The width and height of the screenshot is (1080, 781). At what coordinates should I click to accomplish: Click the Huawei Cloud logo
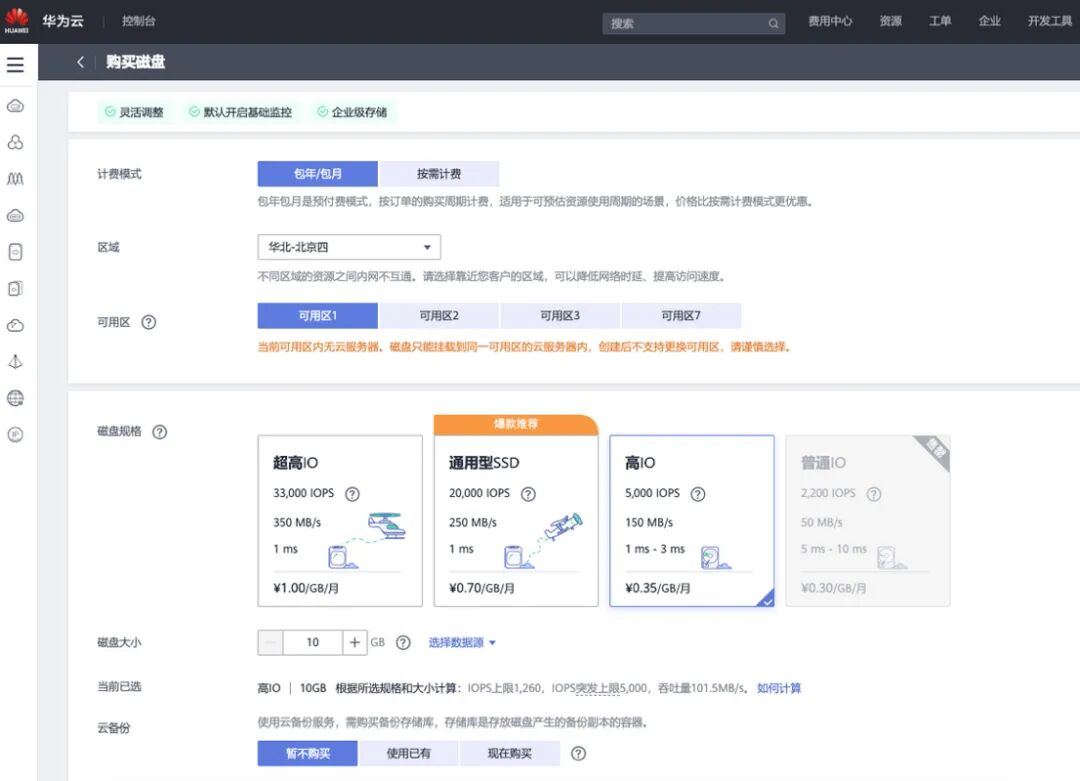(17, 21)
